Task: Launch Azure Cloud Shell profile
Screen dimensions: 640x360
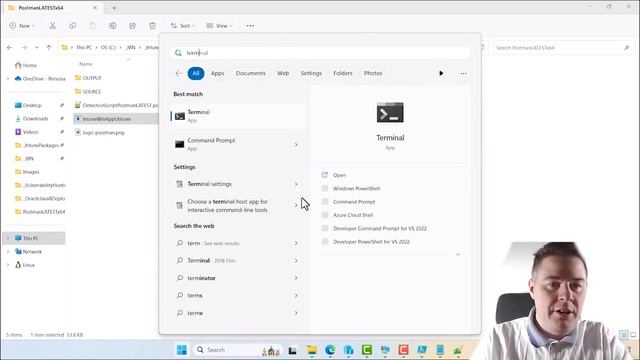Action: 353,215
